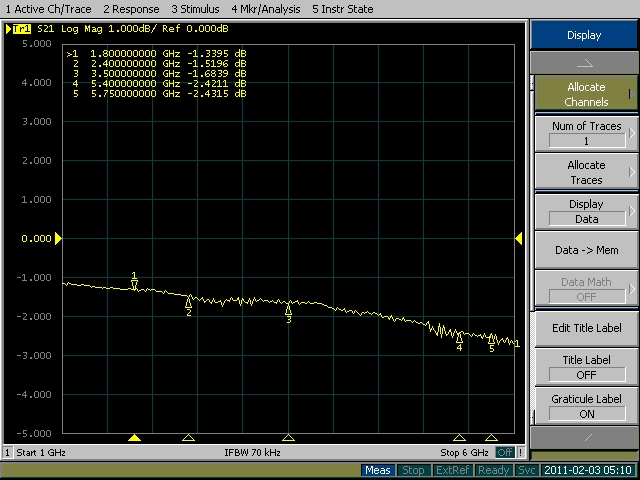
Task: Open the Response menu
Action: (x=131, y=9)
